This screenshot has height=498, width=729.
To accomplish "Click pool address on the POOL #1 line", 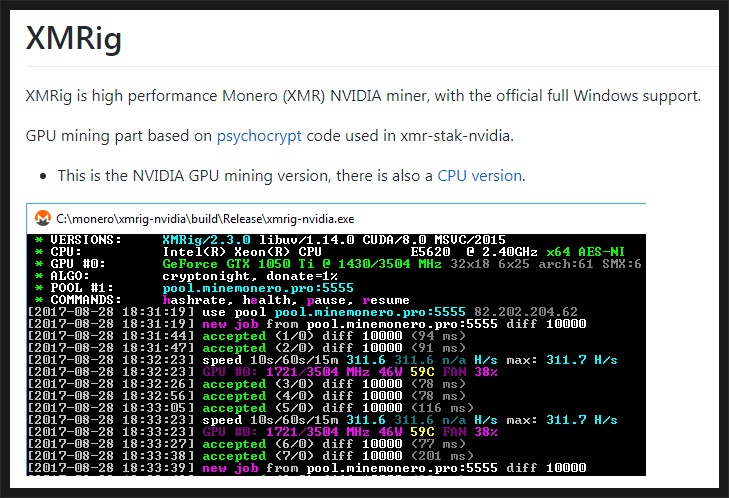I will pos(258,288).
